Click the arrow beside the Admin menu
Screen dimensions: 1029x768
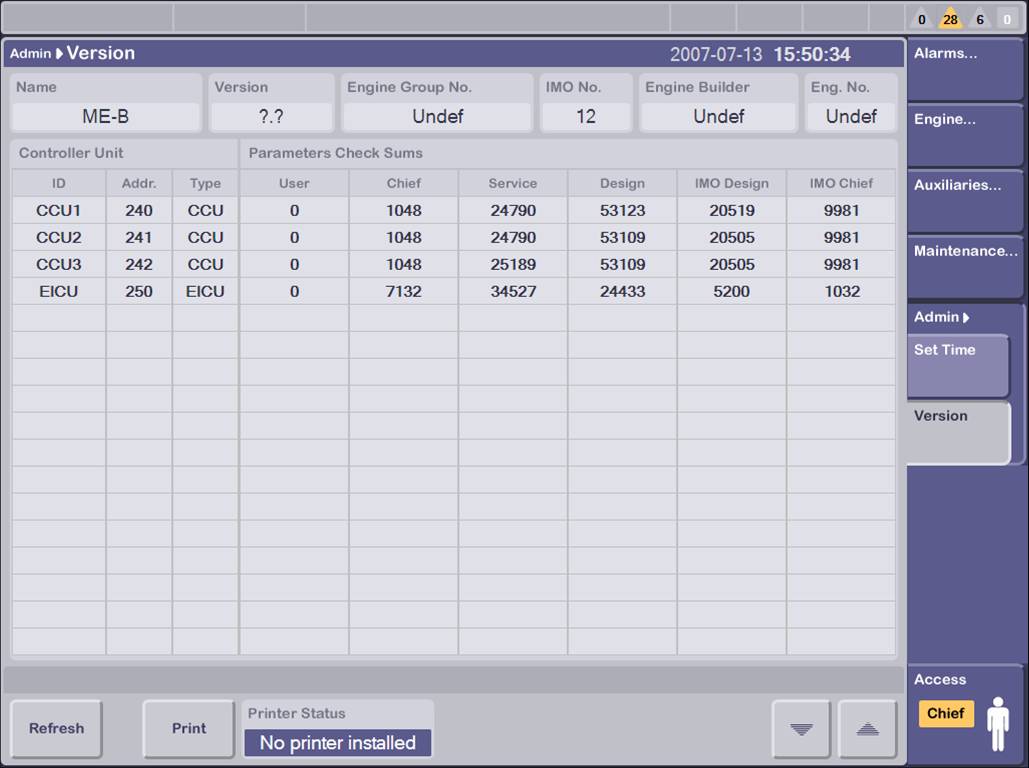click(966, 318)
